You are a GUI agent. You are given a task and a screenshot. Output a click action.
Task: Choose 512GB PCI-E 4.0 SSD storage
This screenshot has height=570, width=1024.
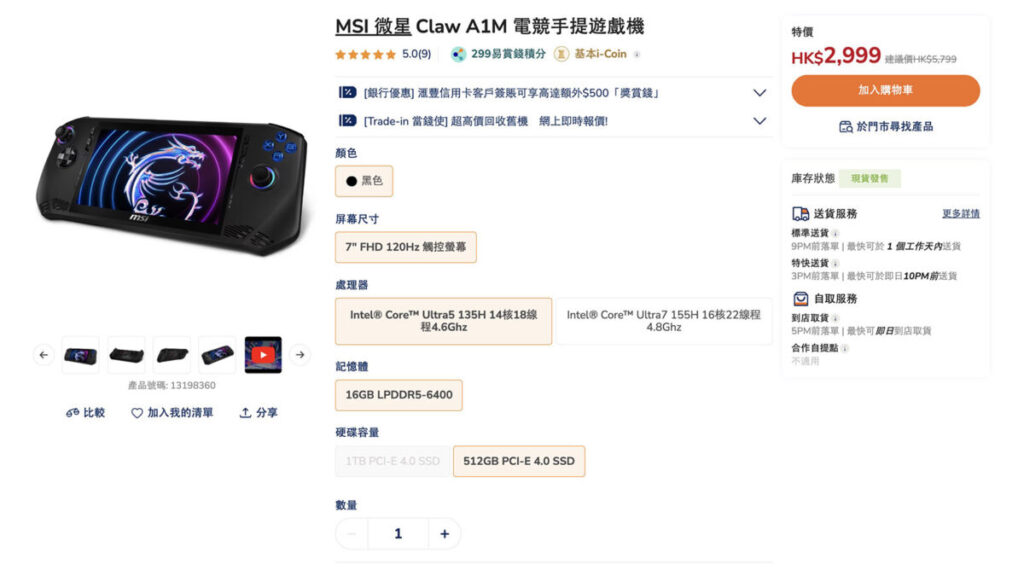click(519, 461)
